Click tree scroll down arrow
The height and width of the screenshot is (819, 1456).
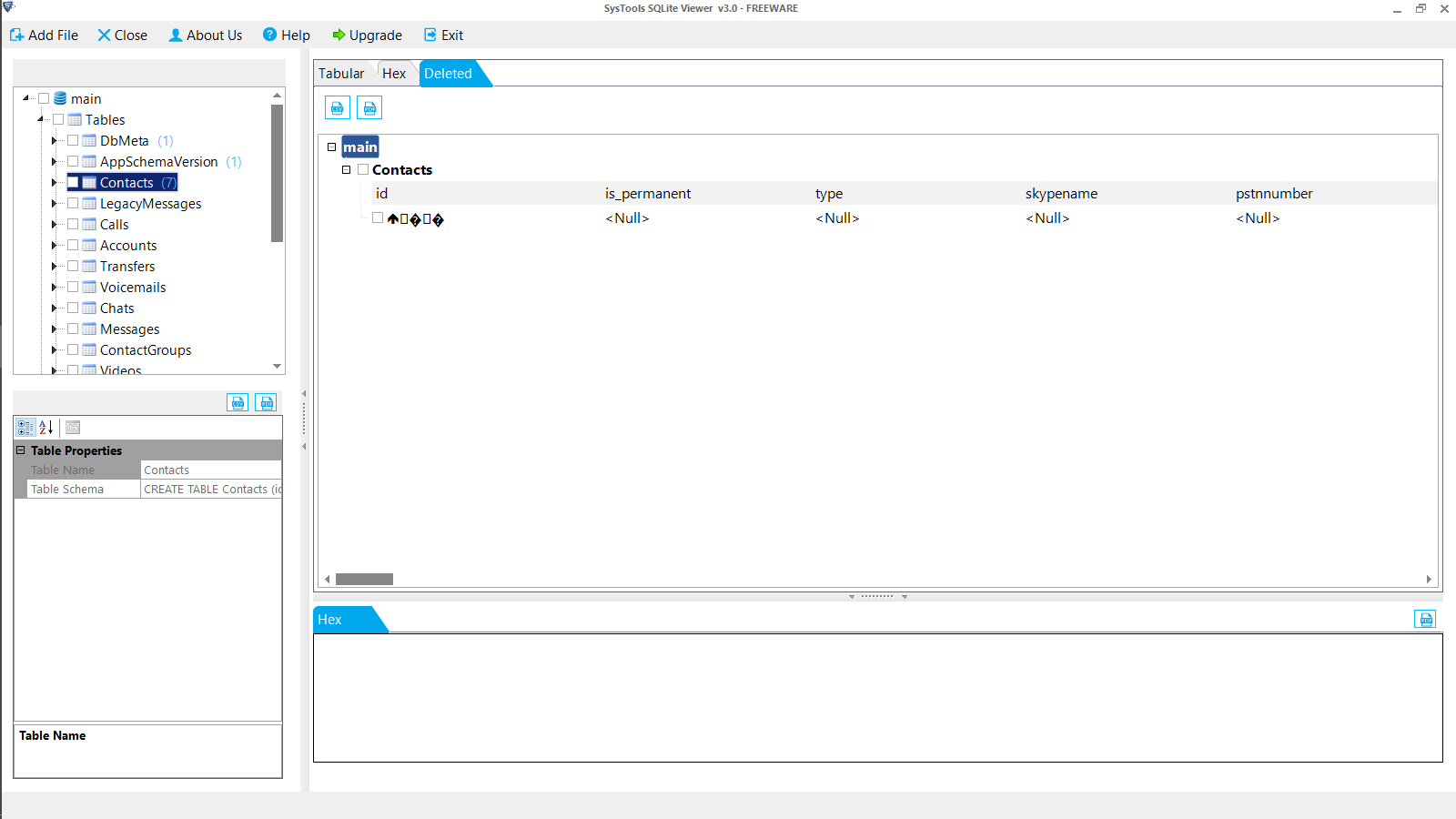pos(277,366)
